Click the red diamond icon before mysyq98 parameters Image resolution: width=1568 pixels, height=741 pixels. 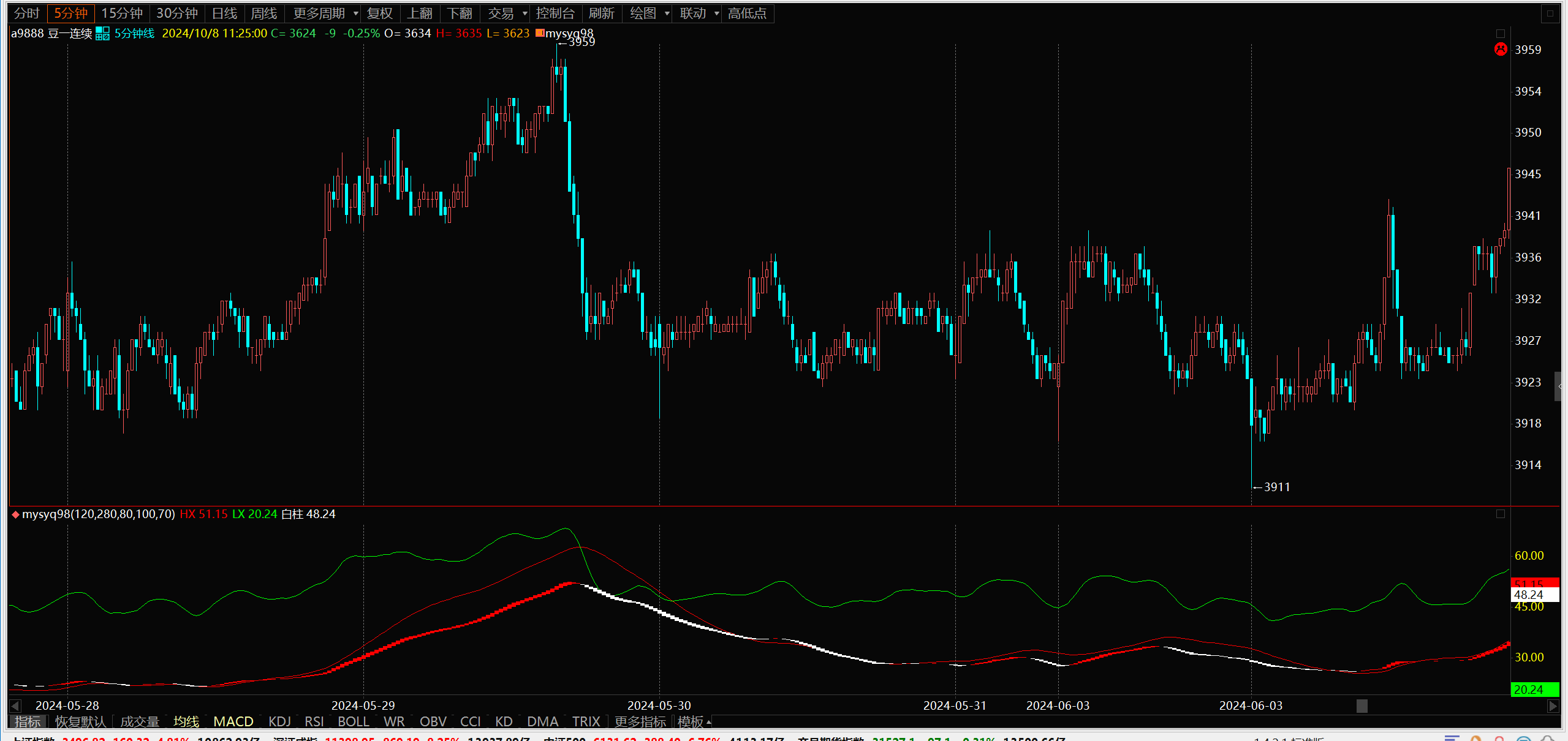tap(15, 514)
